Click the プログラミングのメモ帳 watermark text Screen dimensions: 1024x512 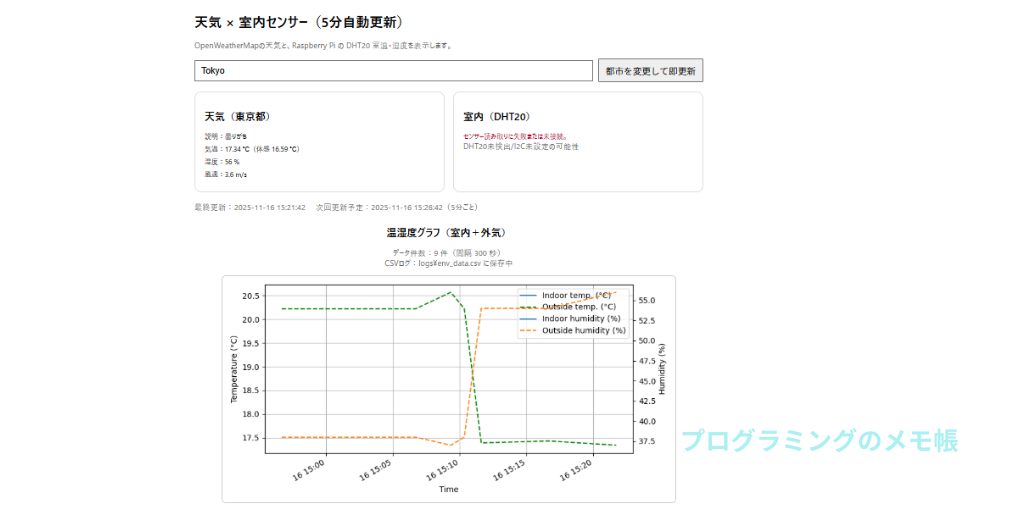click(x=820, y=441)
